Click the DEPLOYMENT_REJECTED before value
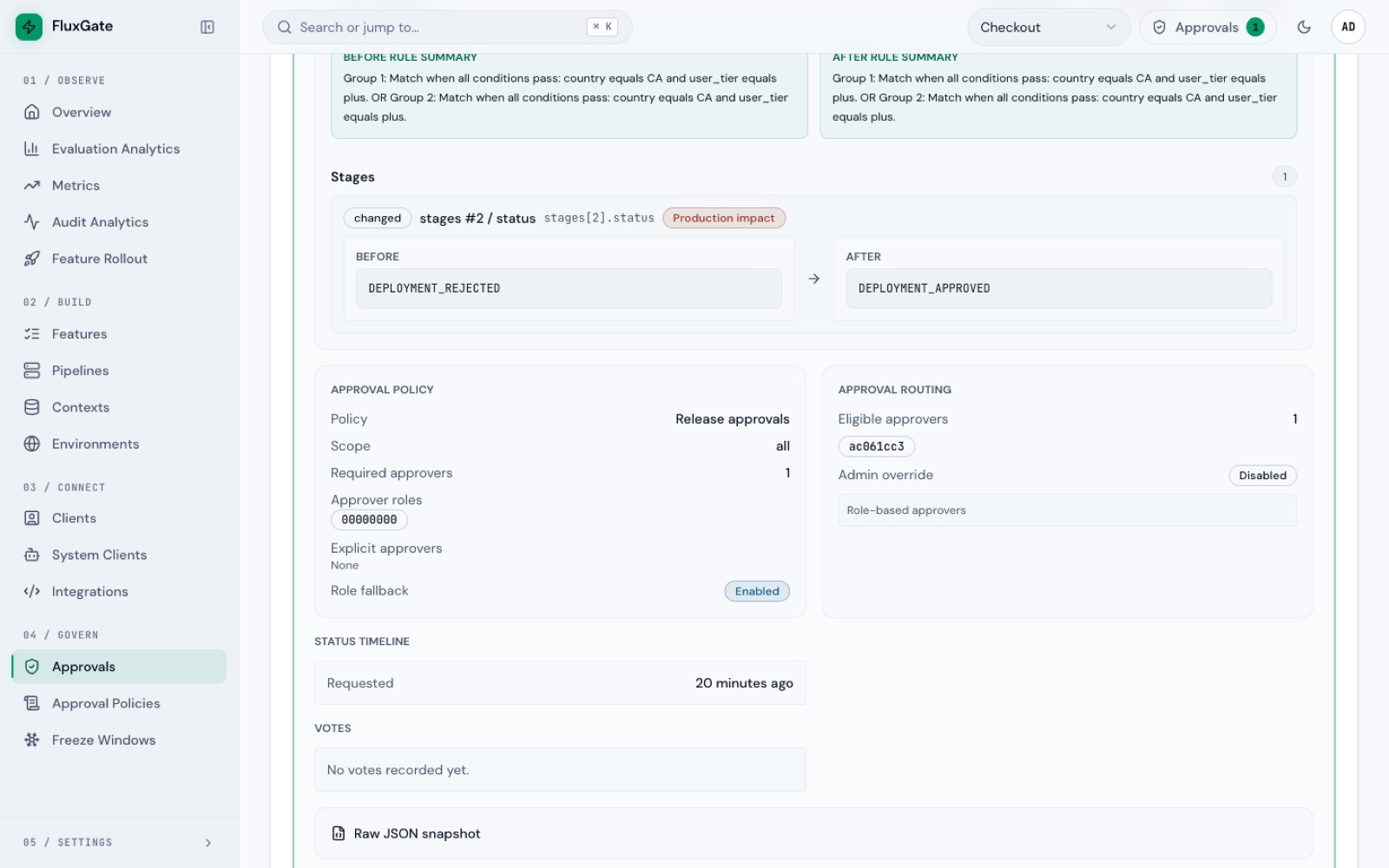This screenshot has height=868, width=1389. click(x=569, y=288)
